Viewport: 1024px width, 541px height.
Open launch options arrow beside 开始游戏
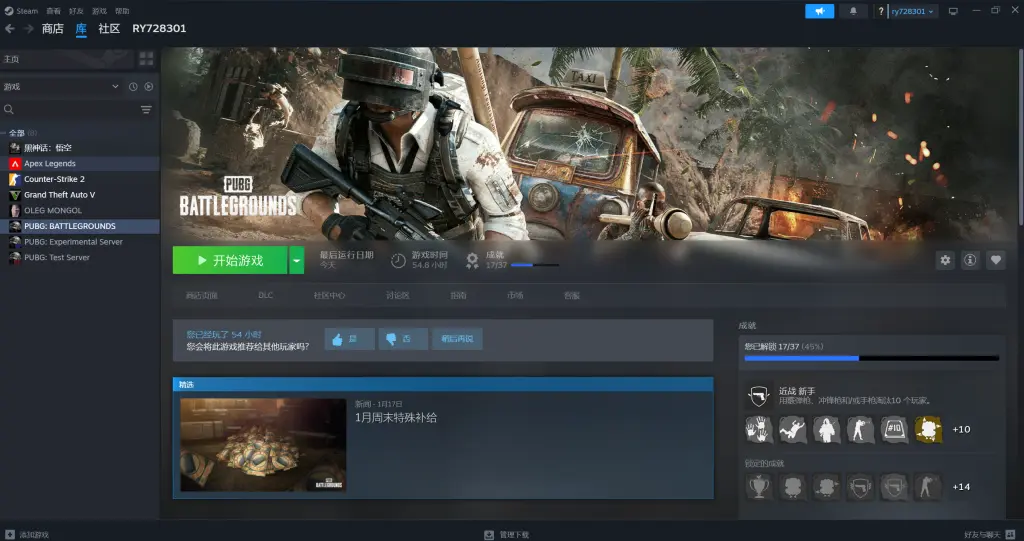pyautogui.click(x=296, y=260)
